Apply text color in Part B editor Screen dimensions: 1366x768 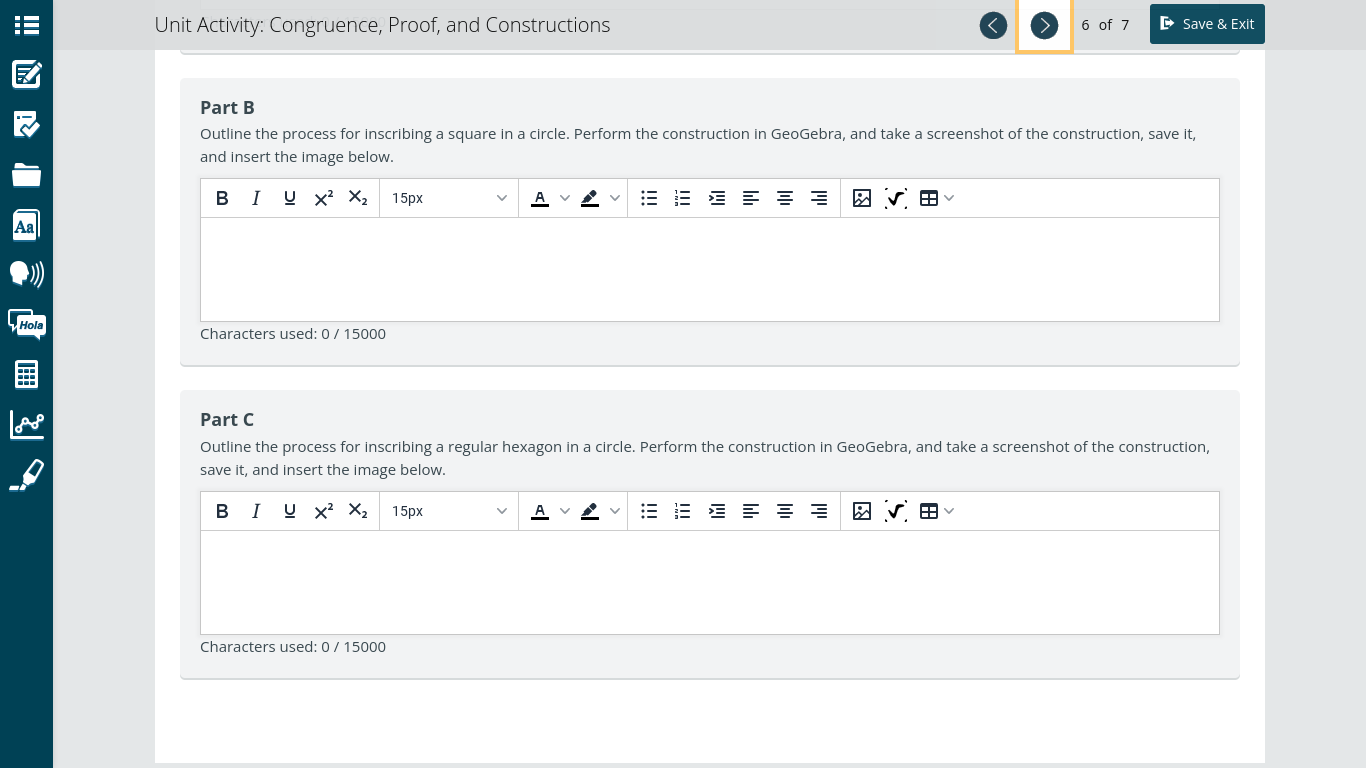540,198
